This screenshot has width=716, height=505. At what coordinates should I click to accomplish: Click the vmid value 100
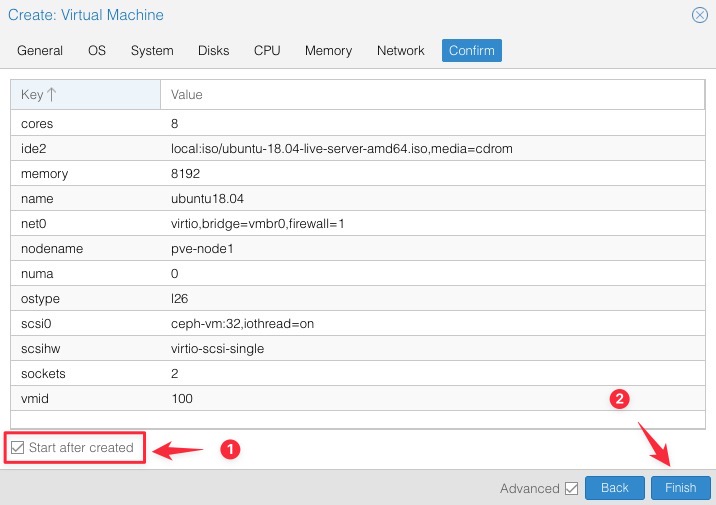182,399
